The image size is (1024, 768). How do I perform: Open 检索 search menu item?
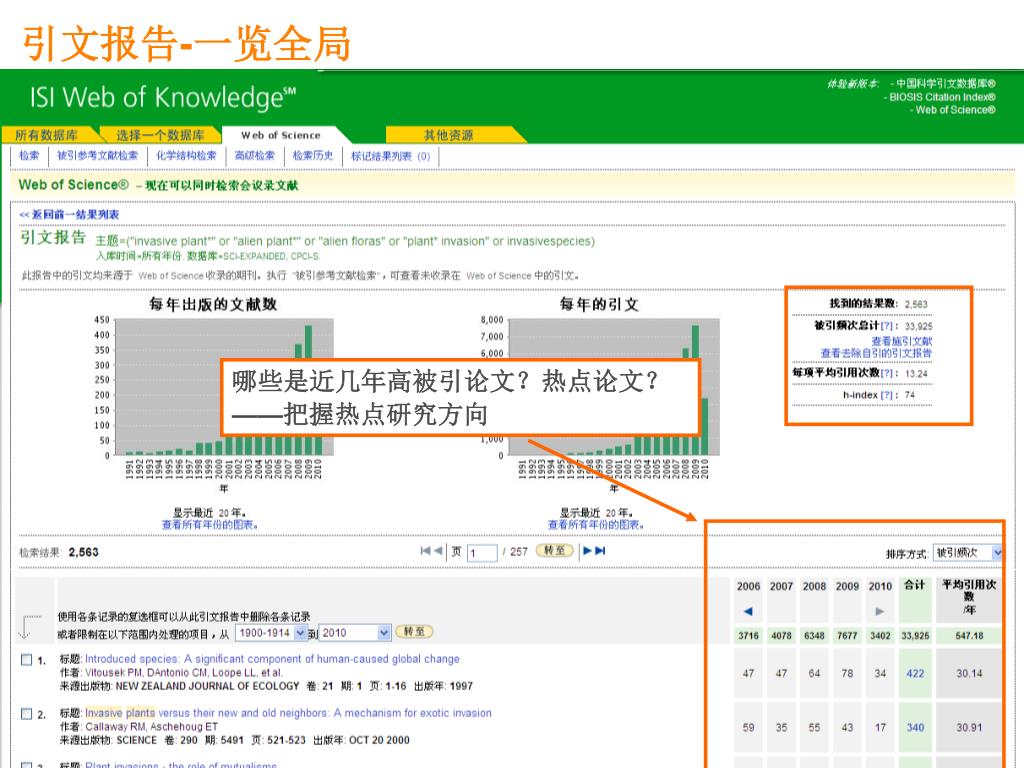click(29, 155)
